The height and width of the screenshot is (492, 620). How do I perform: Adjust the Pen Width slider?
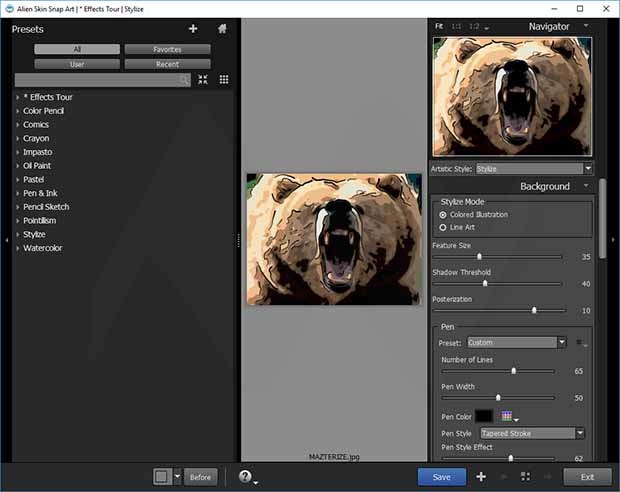pyautogui.click(x=498, y=398)
